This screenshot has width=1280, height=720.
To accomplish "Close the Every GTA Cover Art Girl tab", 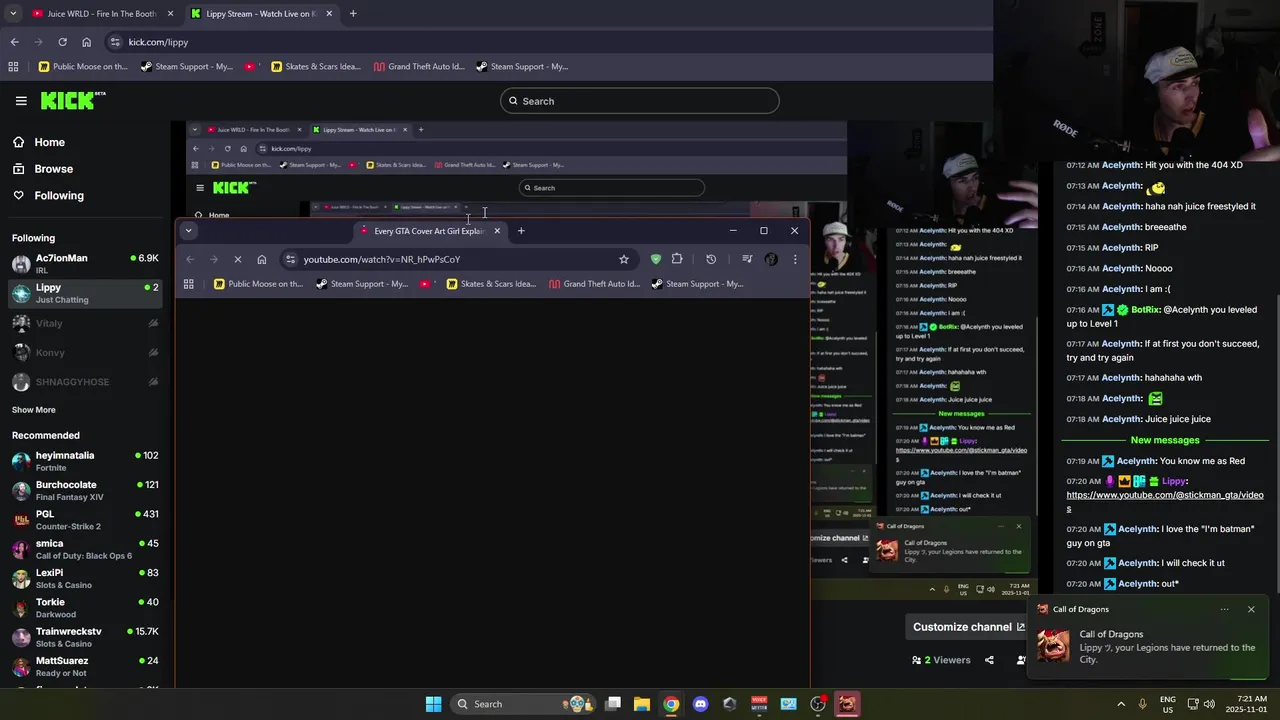I will coord(497,231).
